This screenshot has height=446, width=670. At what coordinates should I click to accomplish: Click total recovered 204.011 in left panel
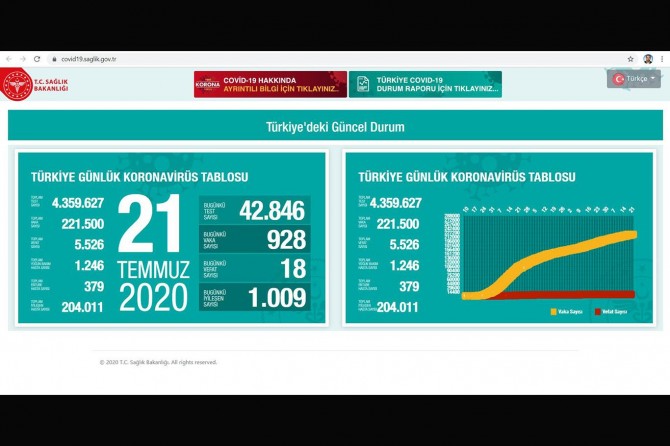pyautogui.click(x=82, y=307)
